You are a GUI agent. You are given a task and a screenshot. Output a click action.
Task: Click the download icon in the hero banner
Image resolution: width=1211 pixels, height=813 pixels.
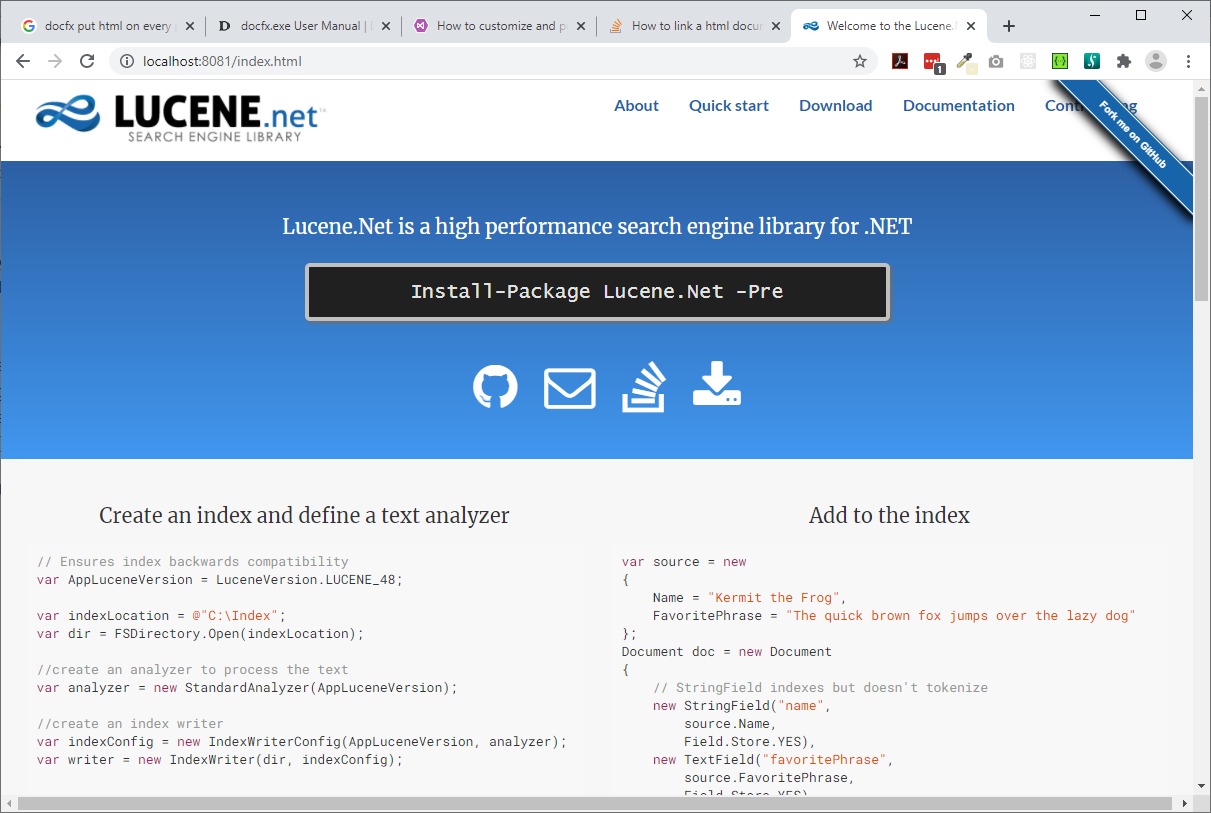pos(717,385)
